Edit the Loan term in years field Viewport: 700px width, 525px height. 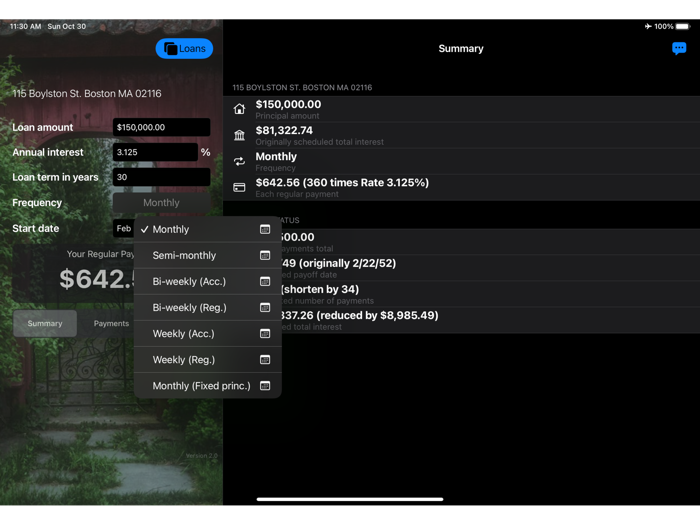[x=161, y=177]
